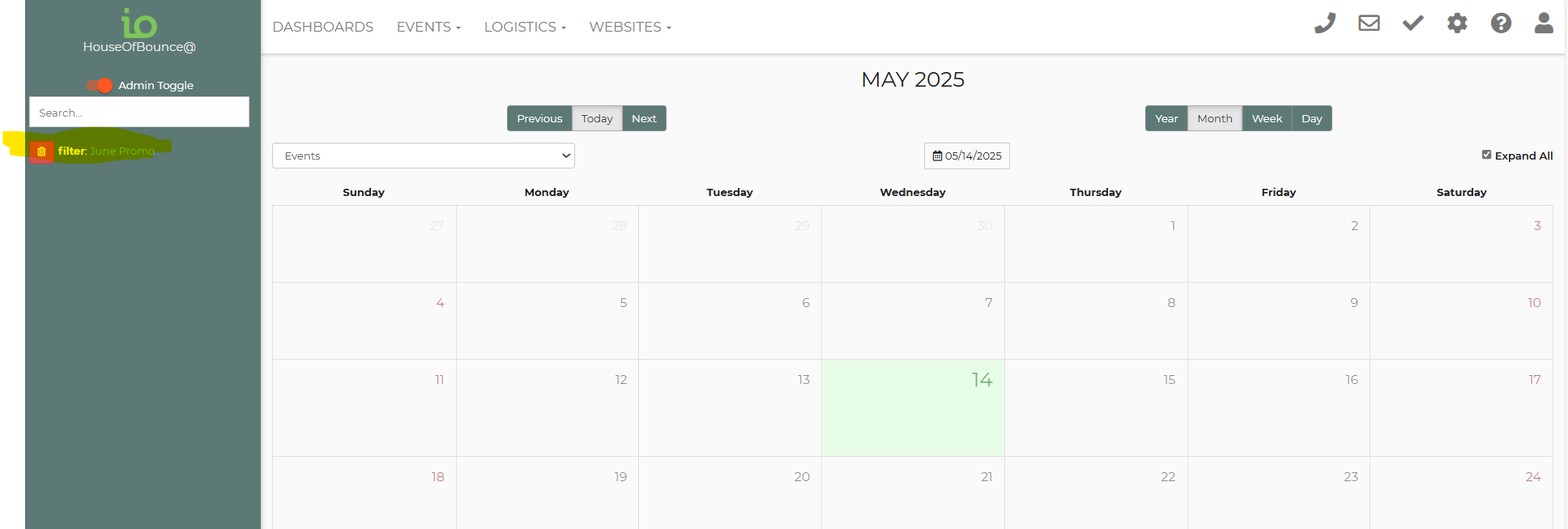Click the phone icon in header
Screen dimensions: 1568x529
(1325, 23)
